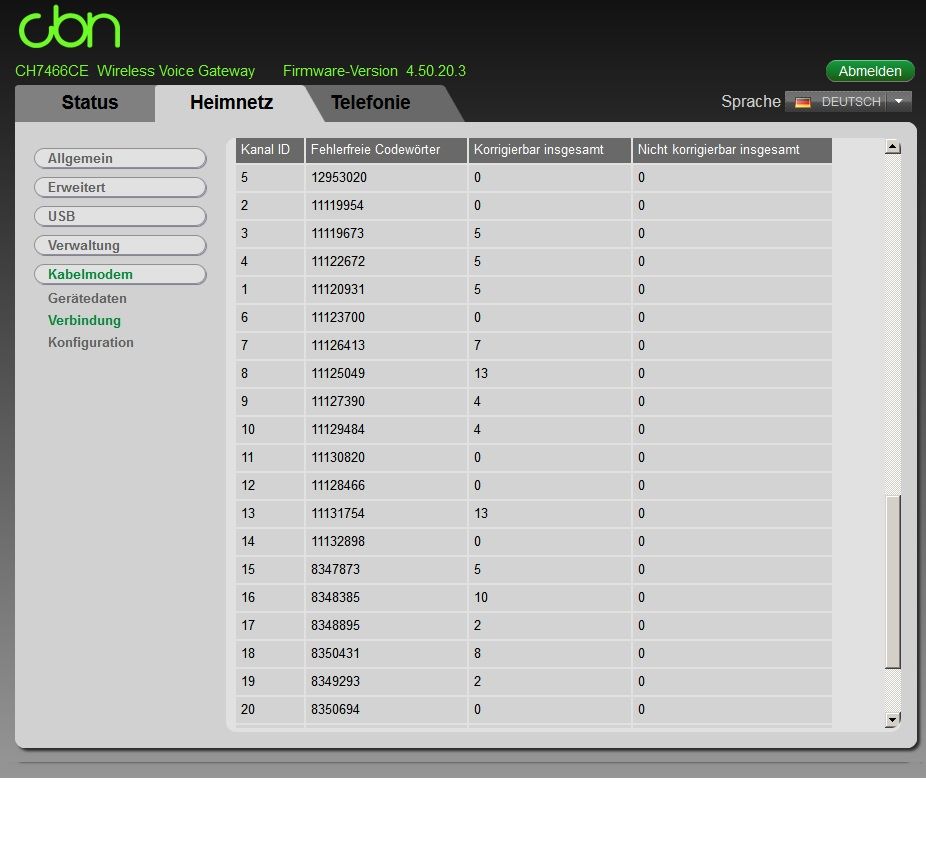Open the Sprache language dropdown arrow
926x865 pixels.
(899, 102)
